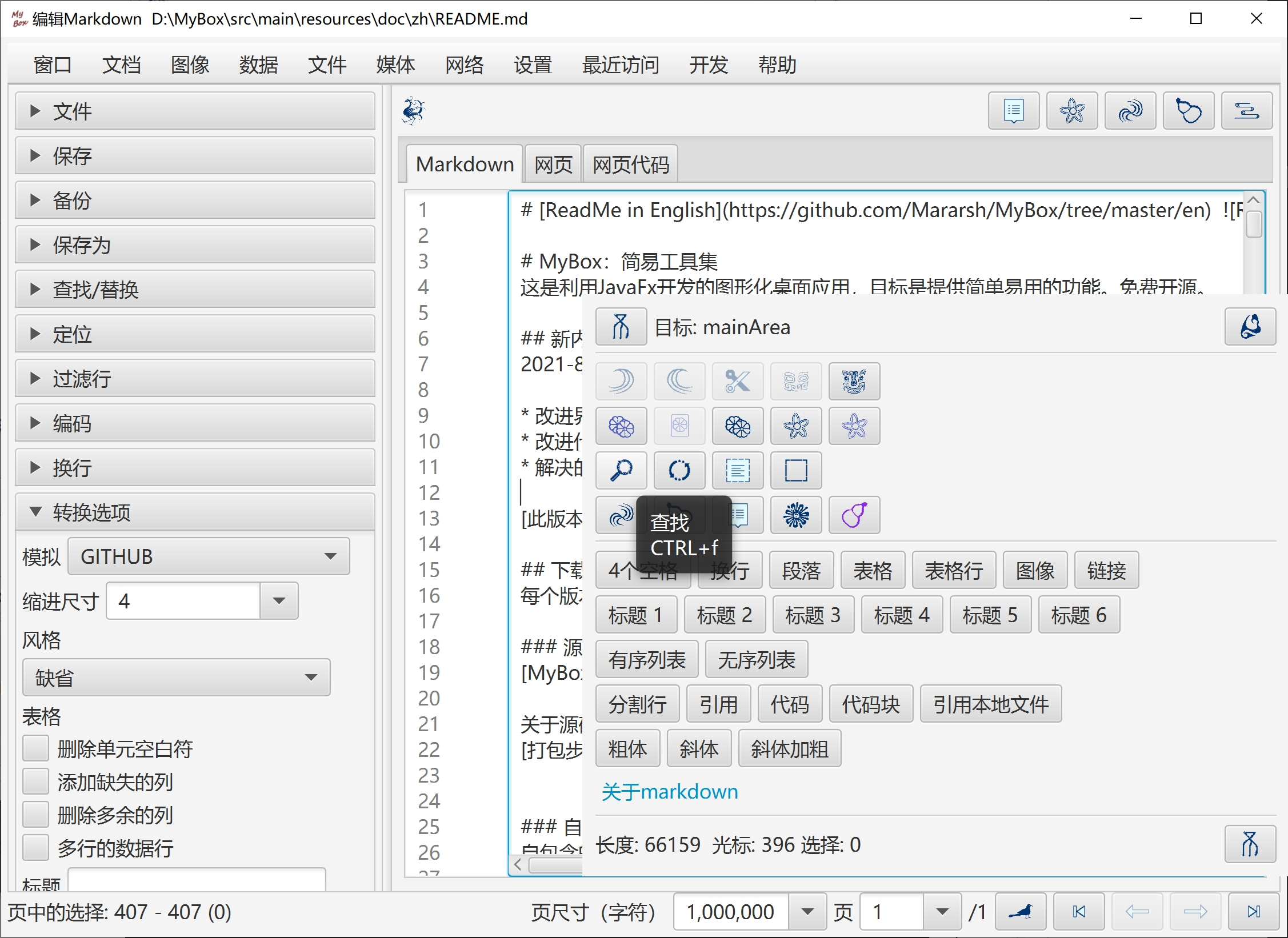Click the document page icon in top toolbar
Screen dimensions: 1288x938
point(1014,110)
